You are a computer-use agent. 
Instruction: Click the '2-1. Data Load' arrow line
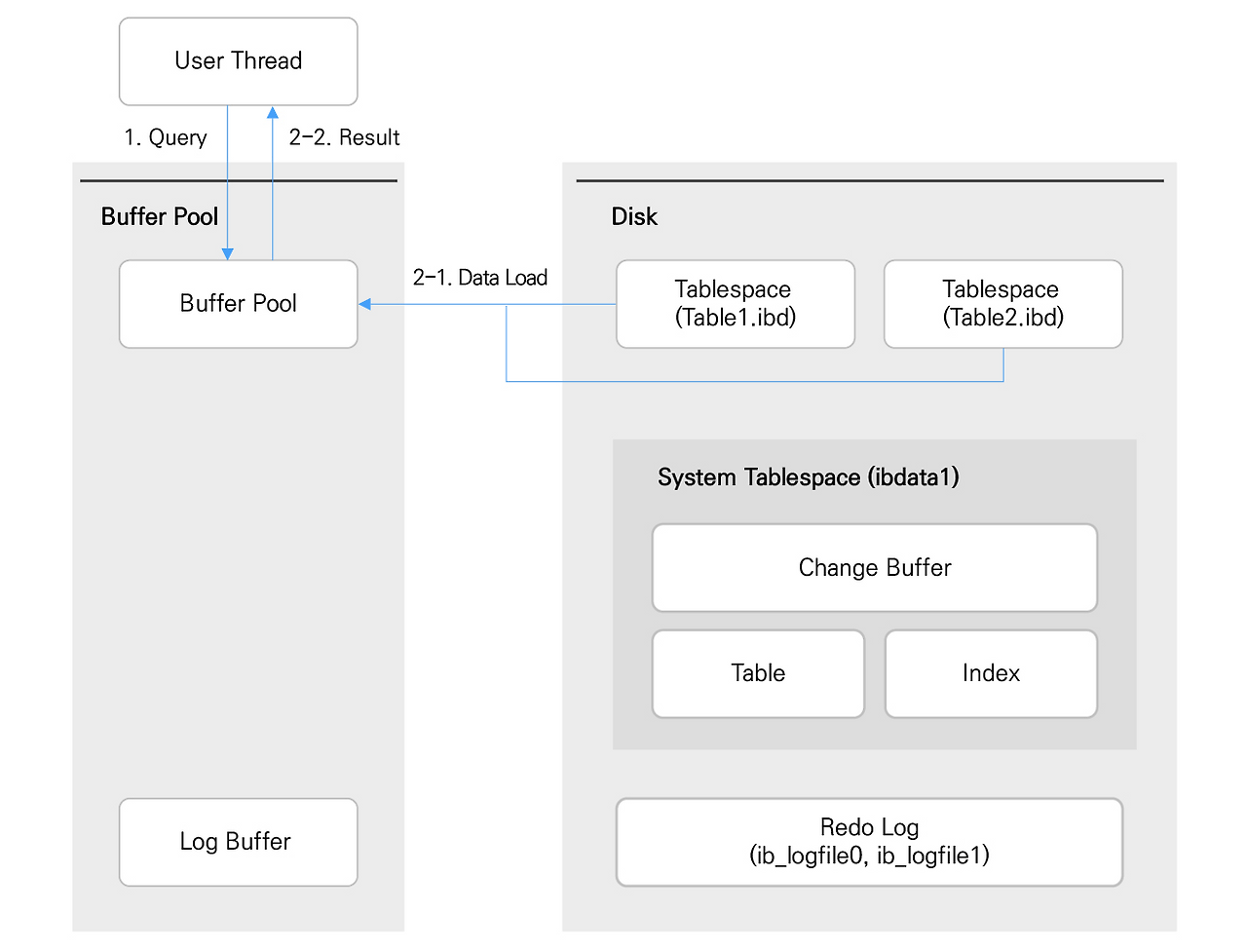(x=480, y=277)
